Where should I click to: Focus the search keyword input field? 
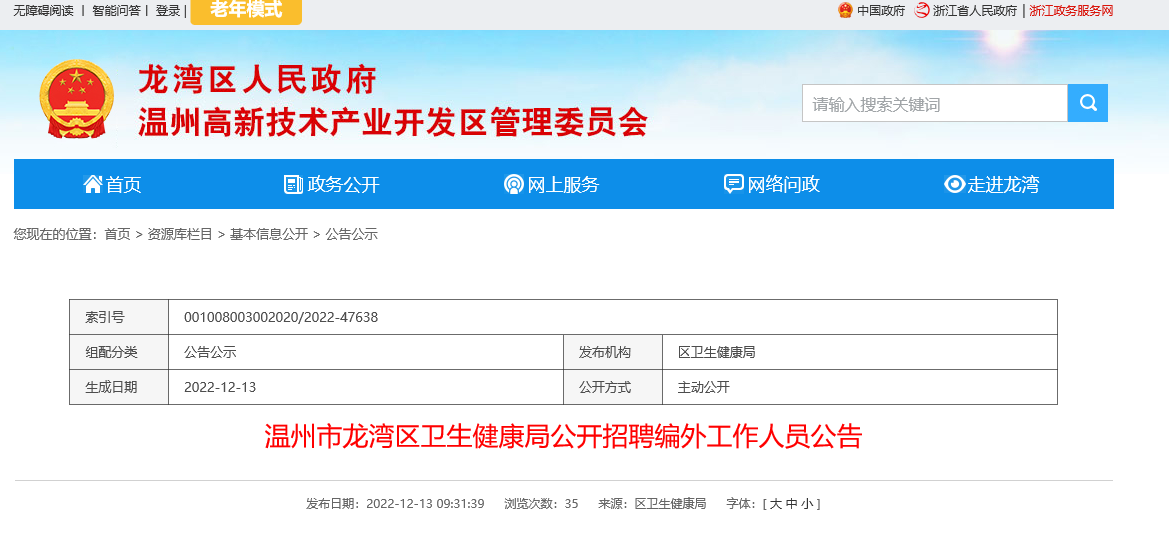coord(935,103)
